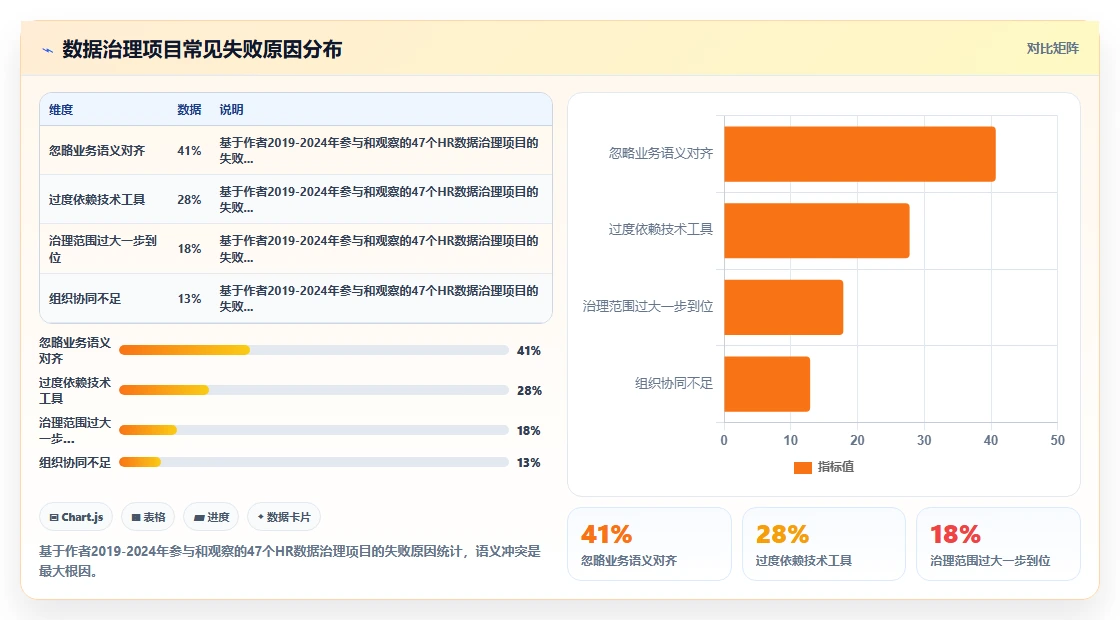Click the 41% cell in the table

point(189,151)
